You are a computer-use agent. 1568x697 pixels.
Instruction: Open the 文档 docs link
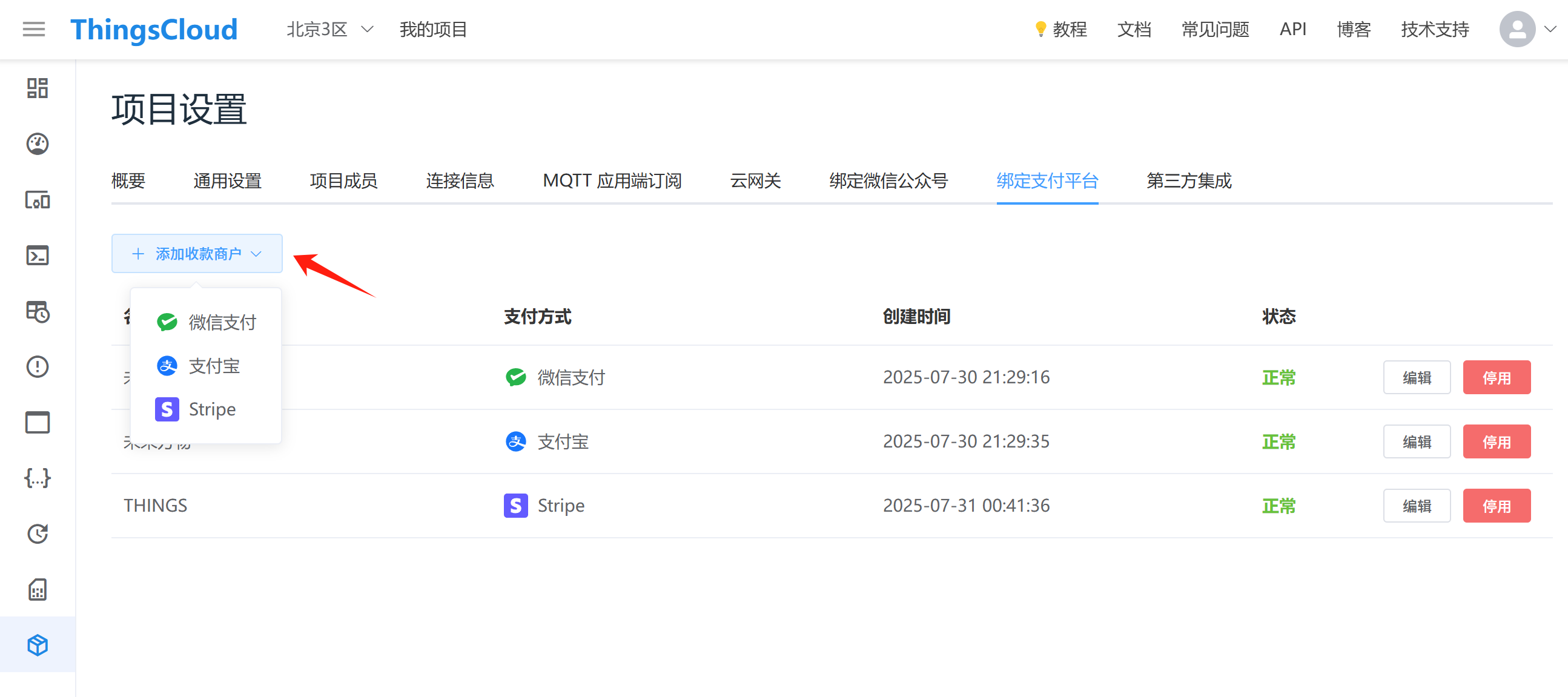[1134, 29]
